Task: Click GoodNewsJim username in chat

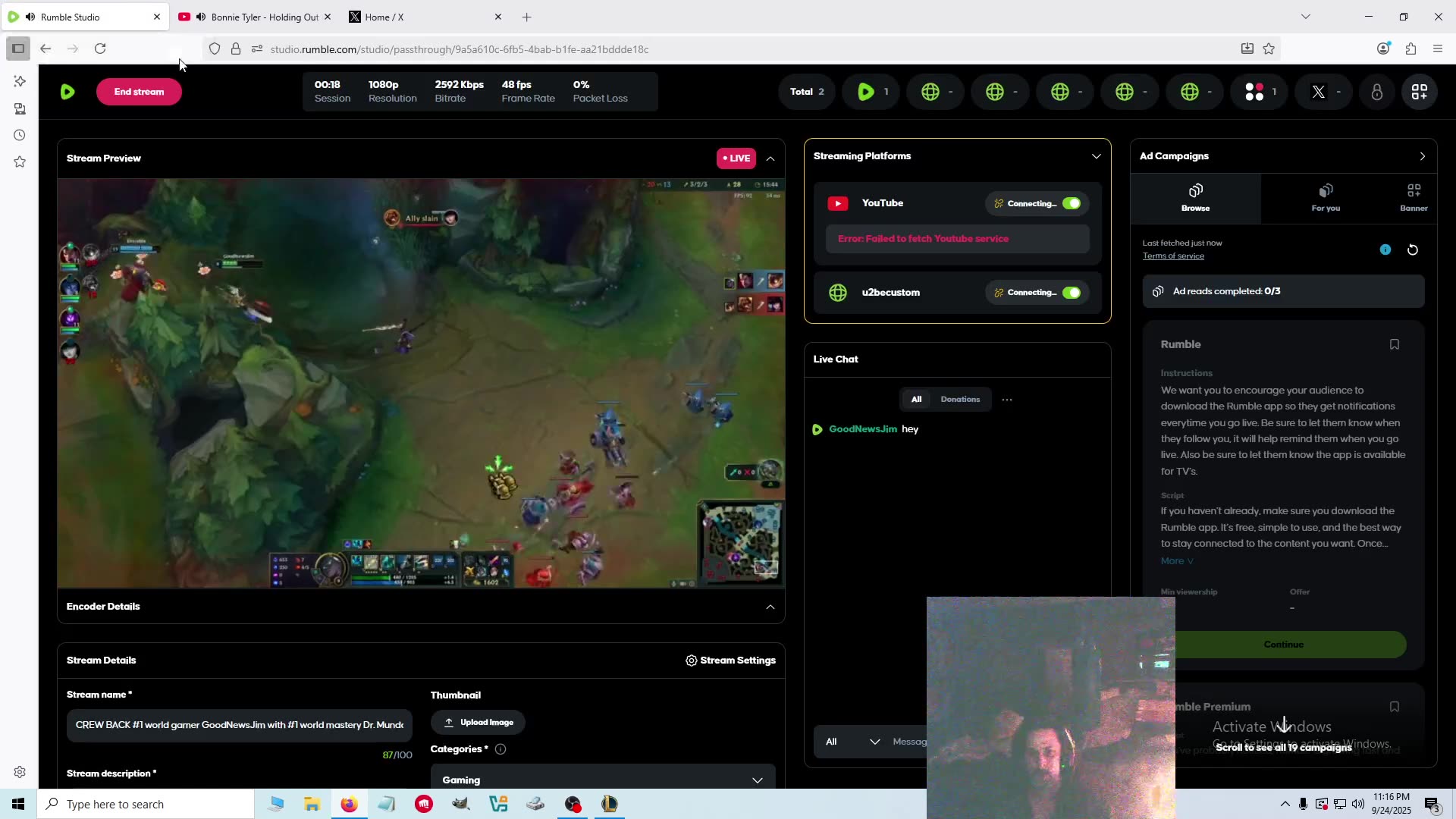Action: tap(862, 429)
